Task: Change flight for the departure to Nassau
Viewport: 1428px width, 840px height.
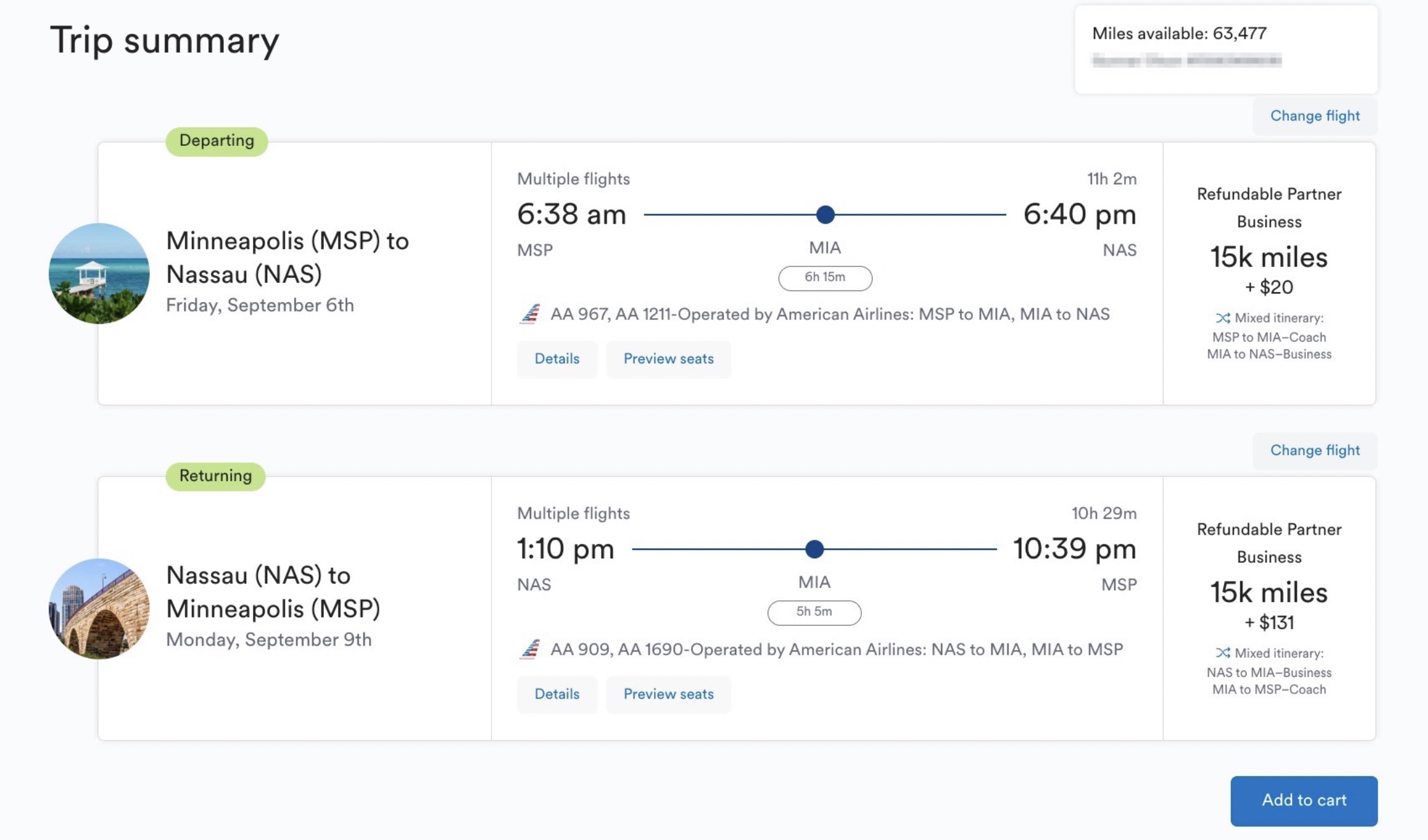Action: coord(1315,115)
